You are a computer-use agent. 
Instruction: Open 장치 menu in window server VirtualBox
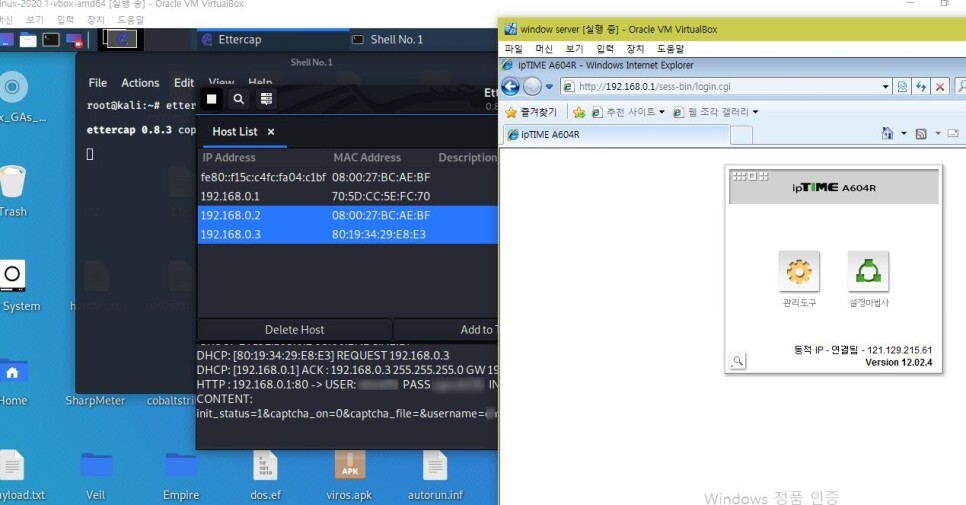636,49
